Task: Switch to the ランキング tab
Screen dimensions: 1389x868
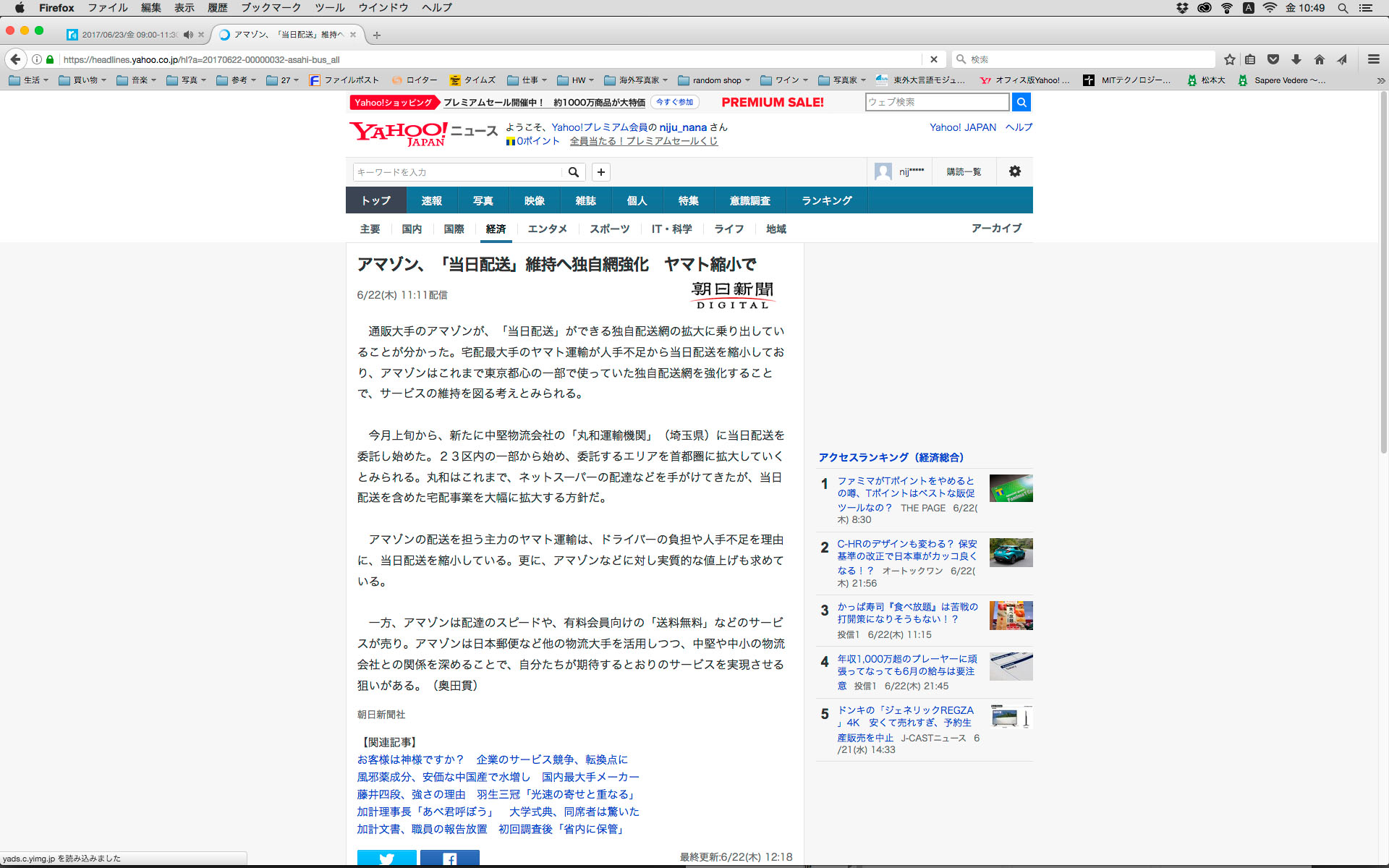Action: [x=826, y=200]
